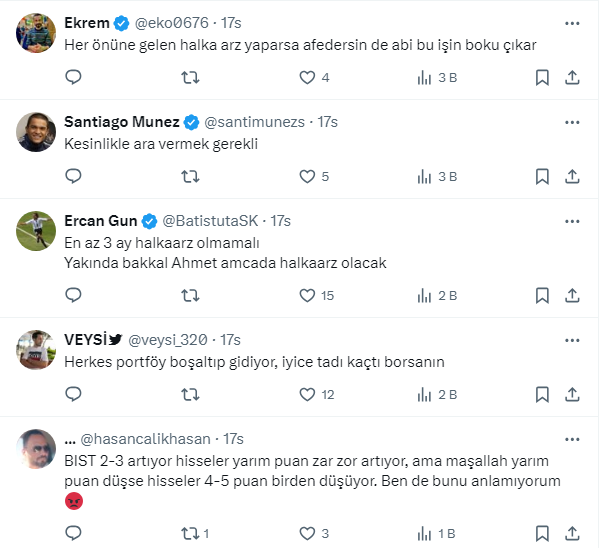Like VEYSİ's tweet about portföy

[x=308, y=394]
